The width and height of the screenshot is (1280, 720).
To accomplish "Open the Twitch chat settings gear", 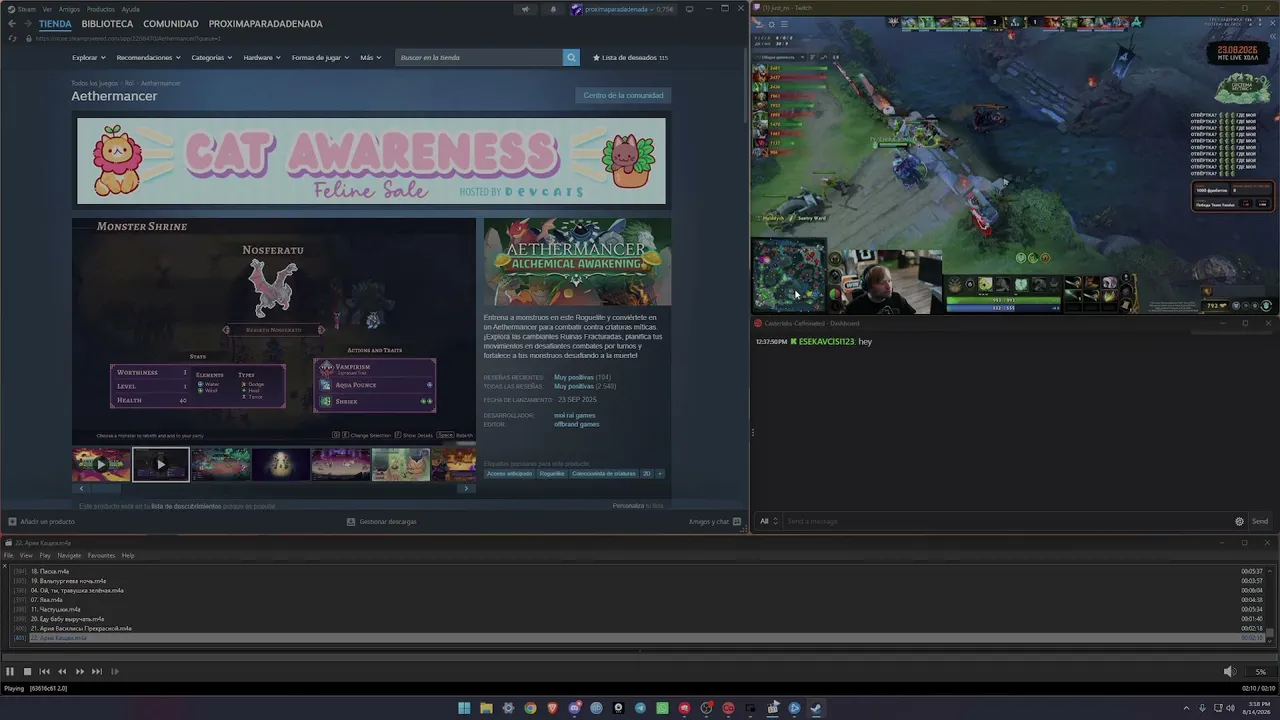I will [1240, 521].
